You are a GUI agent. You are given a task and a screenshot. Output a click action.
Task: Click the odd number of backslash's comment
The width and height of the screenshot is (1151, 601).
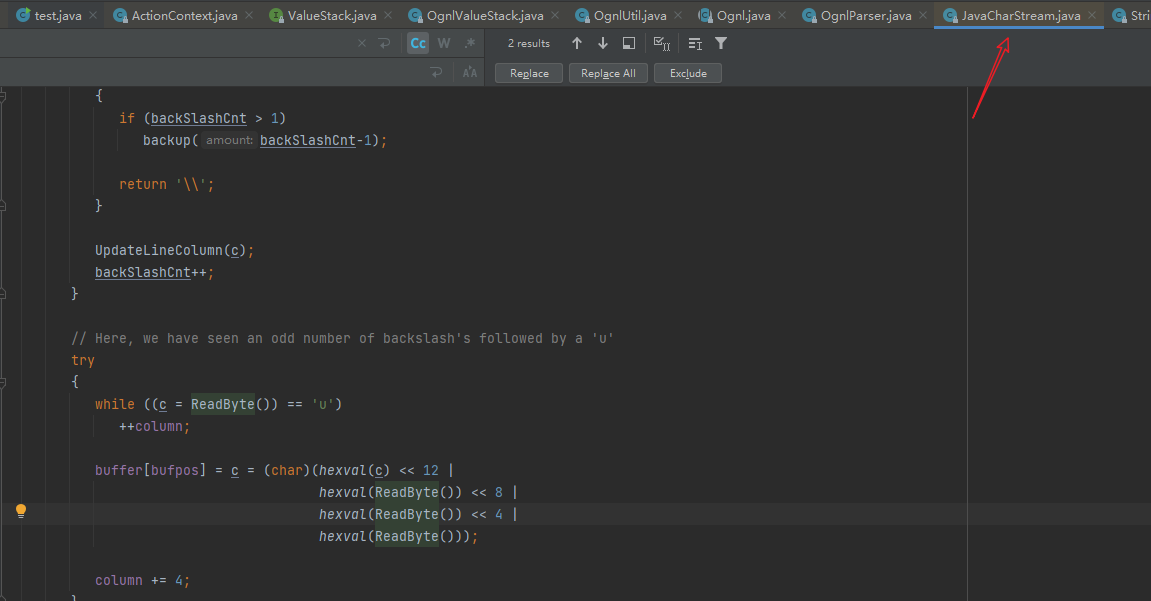tap(342, 338)
